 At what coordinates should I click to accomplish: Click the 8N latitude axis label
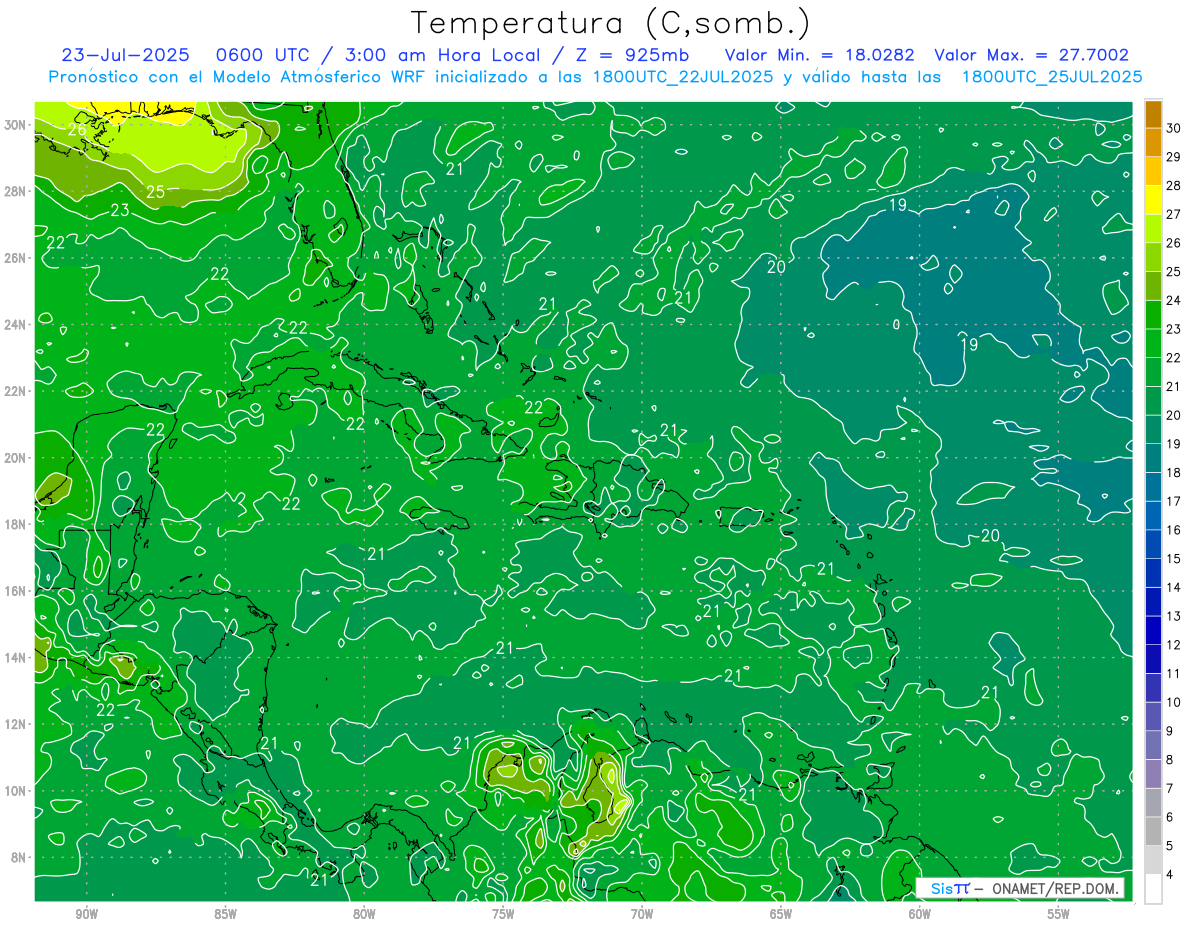pos(20,857)
